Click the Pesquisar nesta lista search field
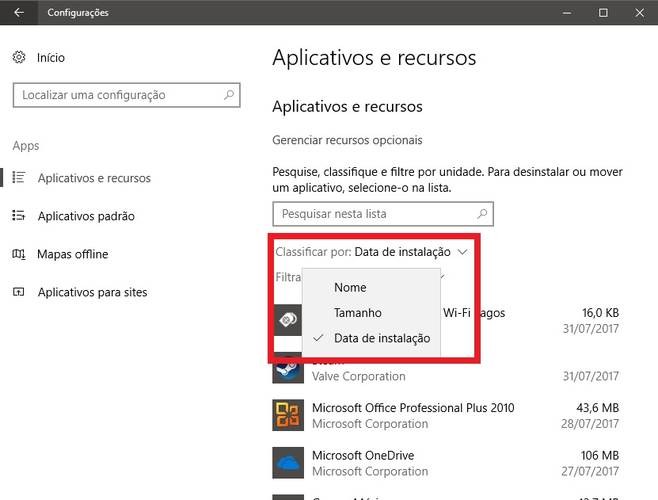This screenshot has width=658, height=500. (x=383, y=214)
